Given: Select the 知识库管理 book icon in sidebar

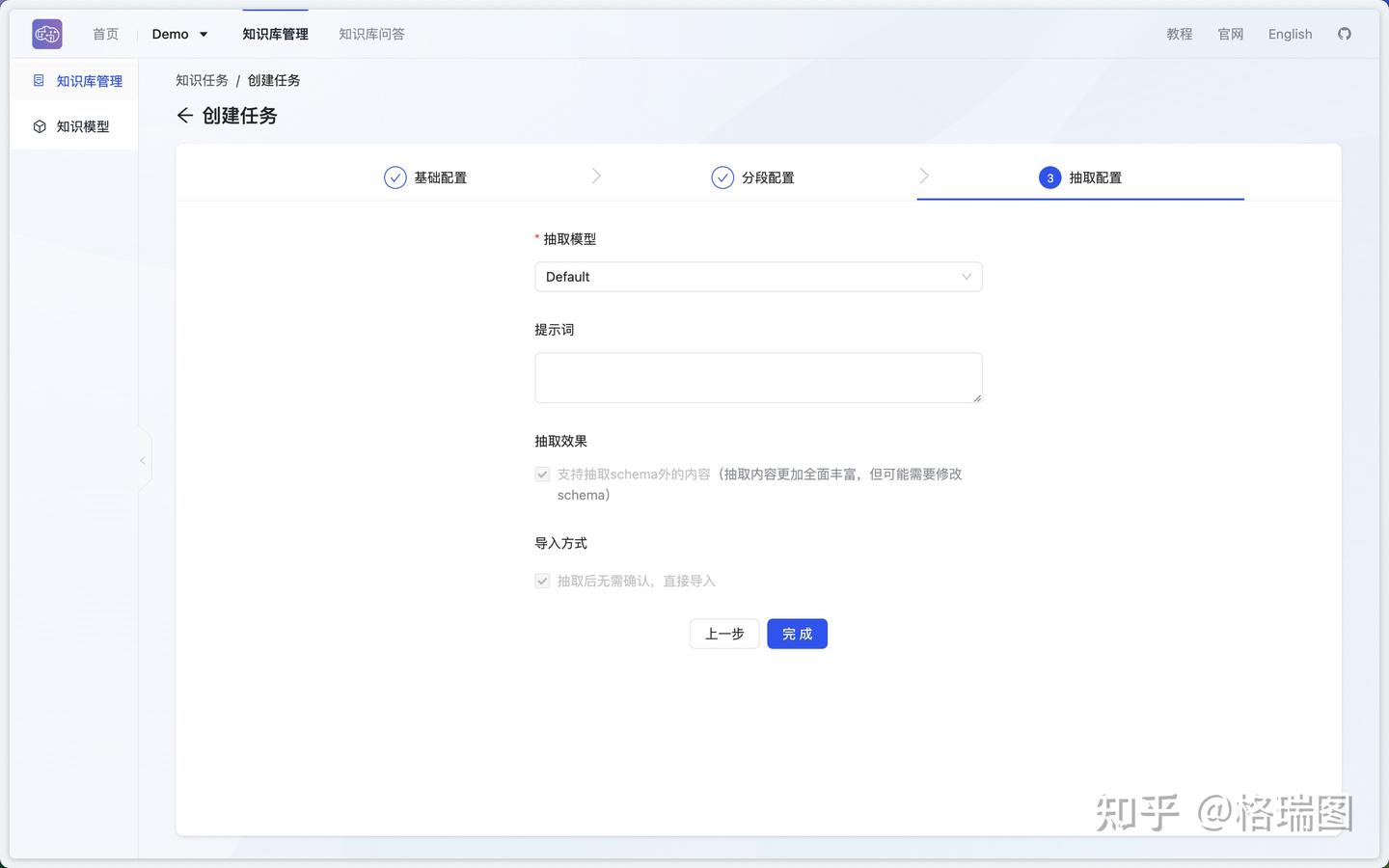Looking at the screenshot, I should 40,81.
